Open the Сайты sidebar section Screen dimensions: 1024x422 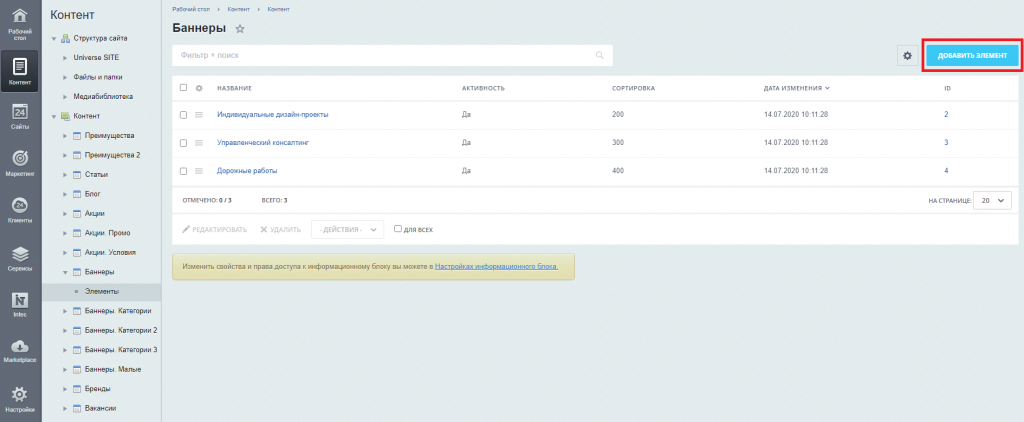tap(20, 116)
